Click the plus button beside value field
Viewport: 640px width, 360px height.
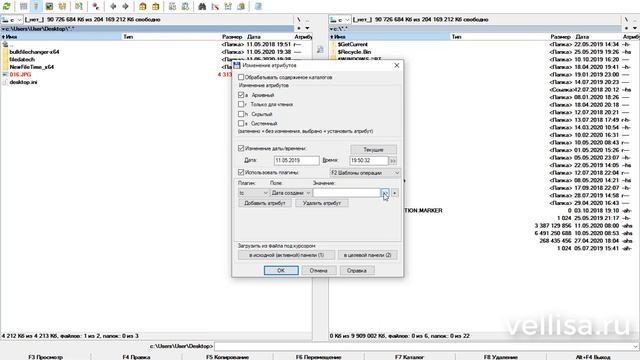pos(395,193)
